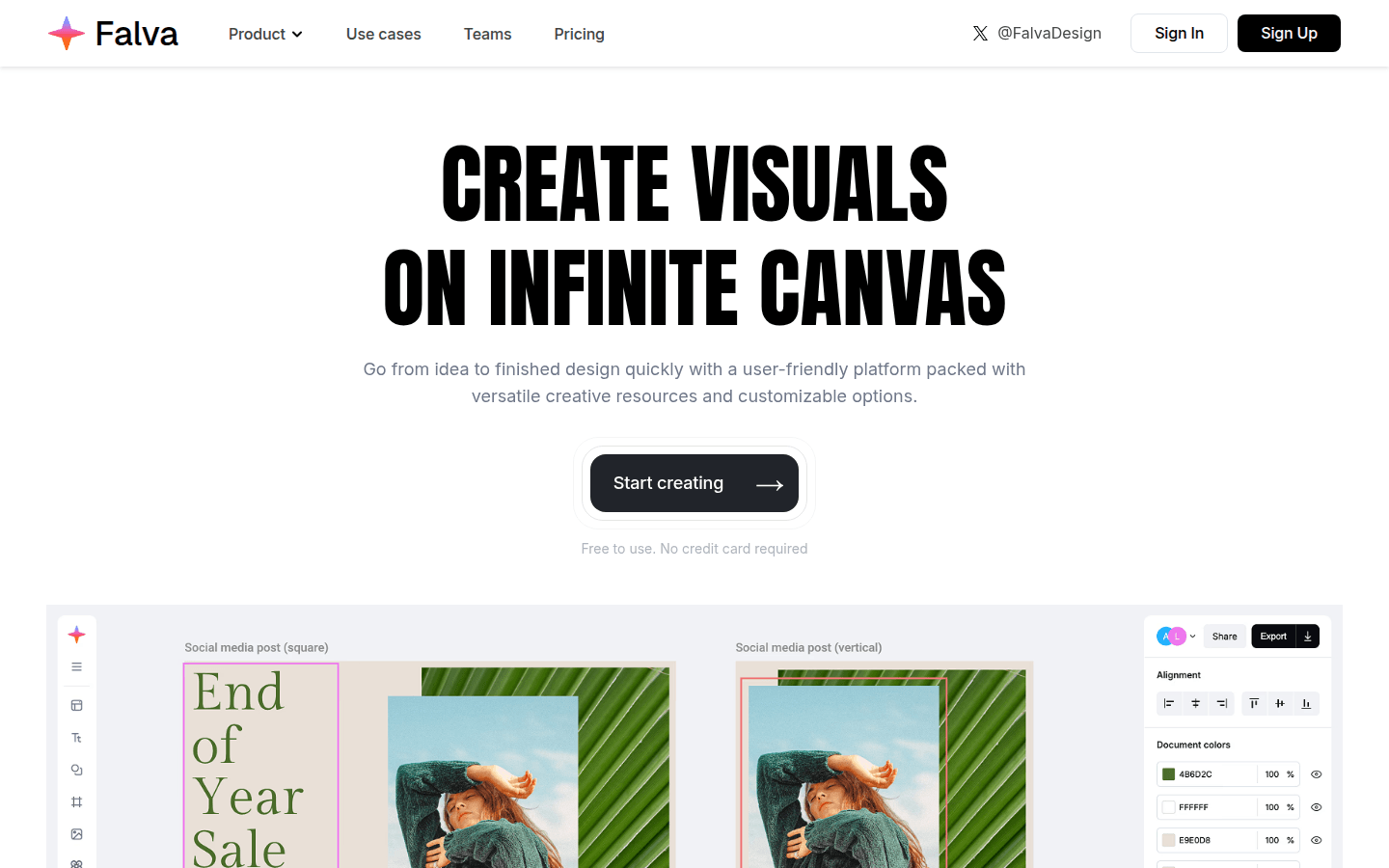1389x868 pixels.
Task: Align objects to the left edge
Action: pyautogui.click(x=1169, y=704)
